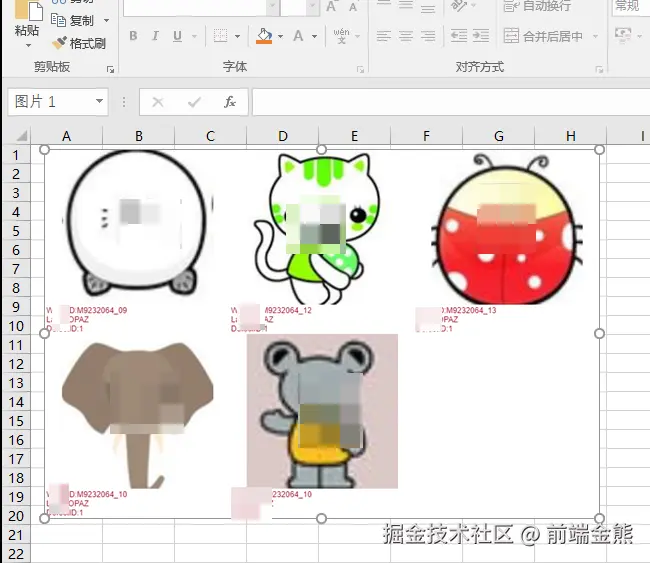Open the fill color dropdown arrow

281,36
